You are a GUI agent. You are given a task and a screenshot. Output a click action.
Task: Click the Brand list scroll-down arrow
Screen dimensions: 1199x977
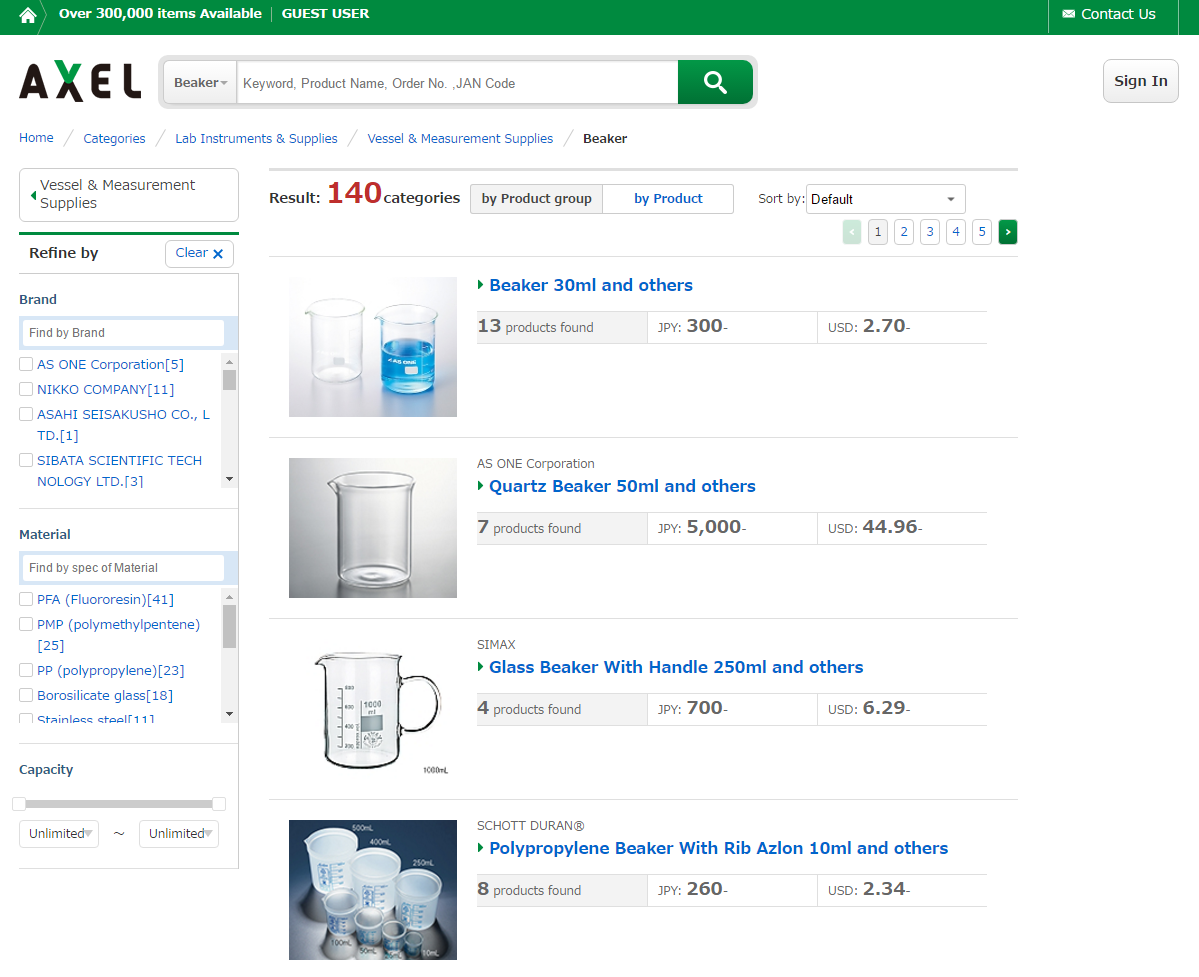(x=229, y=479)
